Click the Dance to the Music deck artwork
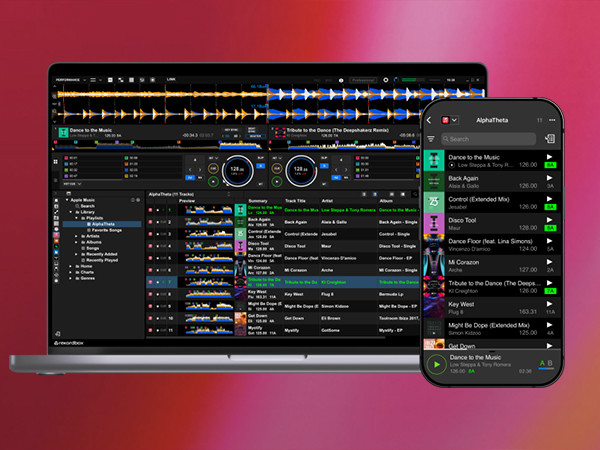 click(63, 132)
